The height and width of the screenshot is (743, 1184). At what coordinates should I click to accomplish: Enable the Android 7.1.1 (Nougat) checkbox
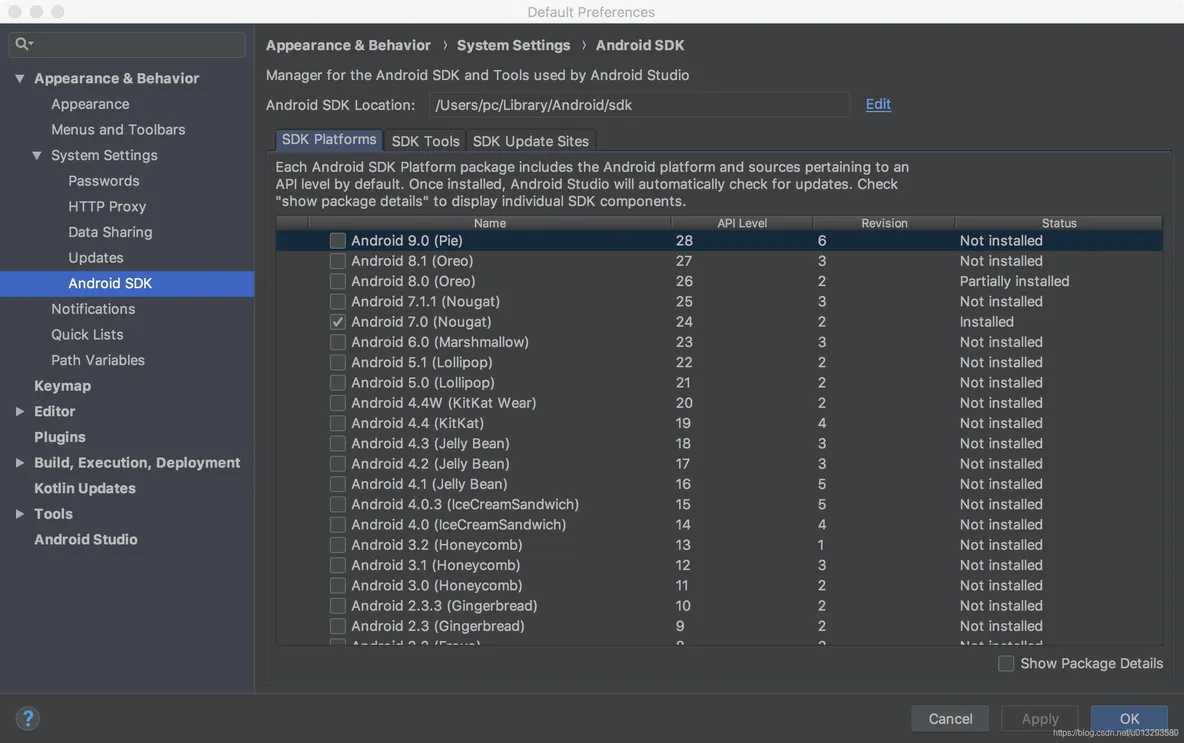(338, 301)
